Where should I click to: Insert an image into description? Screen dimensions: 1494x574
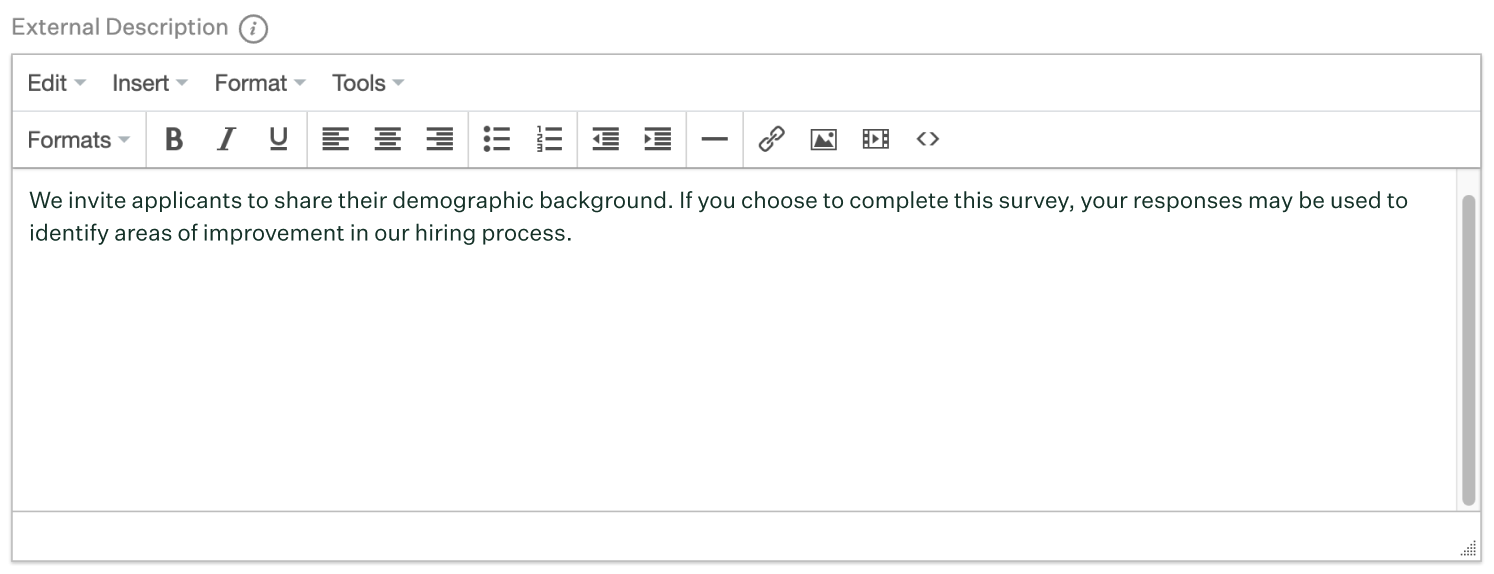click(x=823, y=140)
